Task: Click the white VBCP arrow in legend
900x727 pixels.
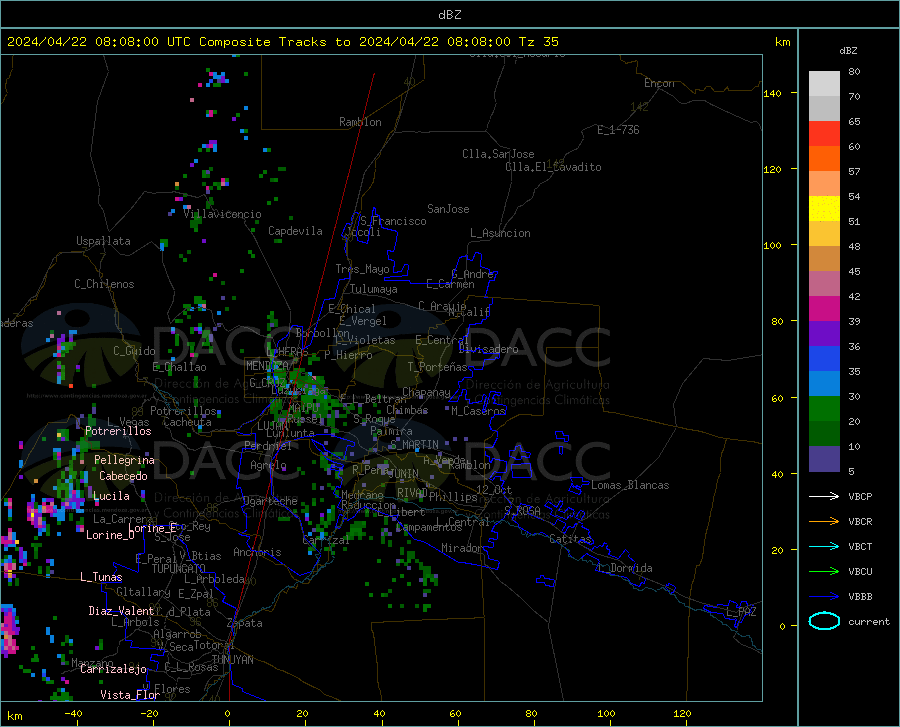Action: 824,496
